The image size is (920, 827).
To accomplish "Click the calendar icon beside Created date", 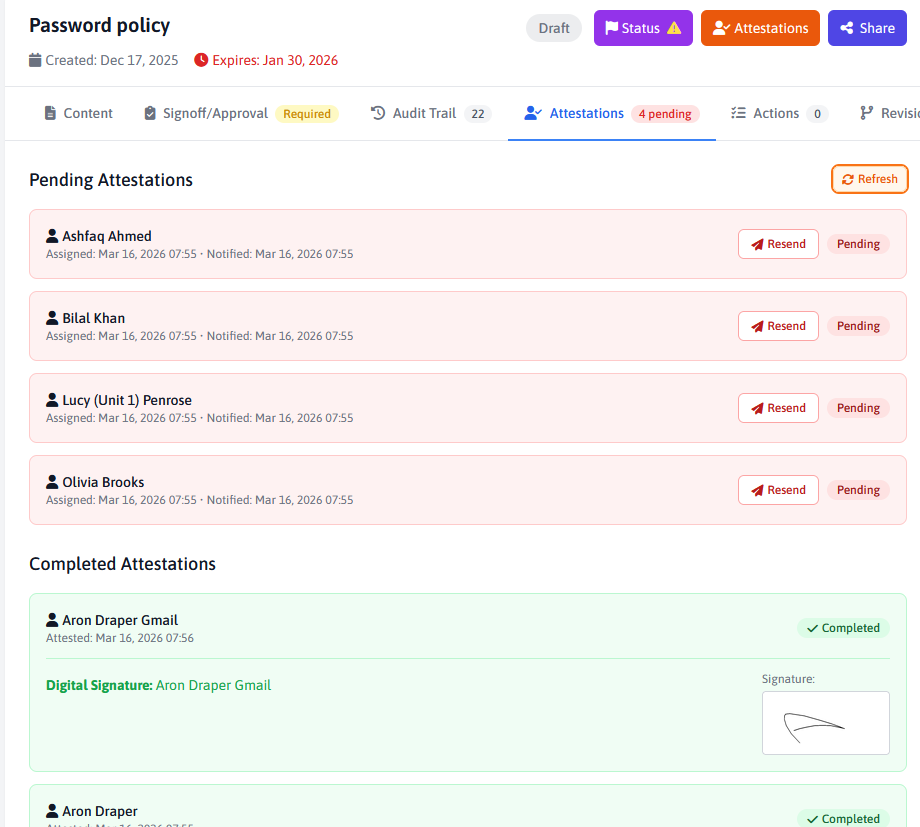I will (x=36, y=60).
